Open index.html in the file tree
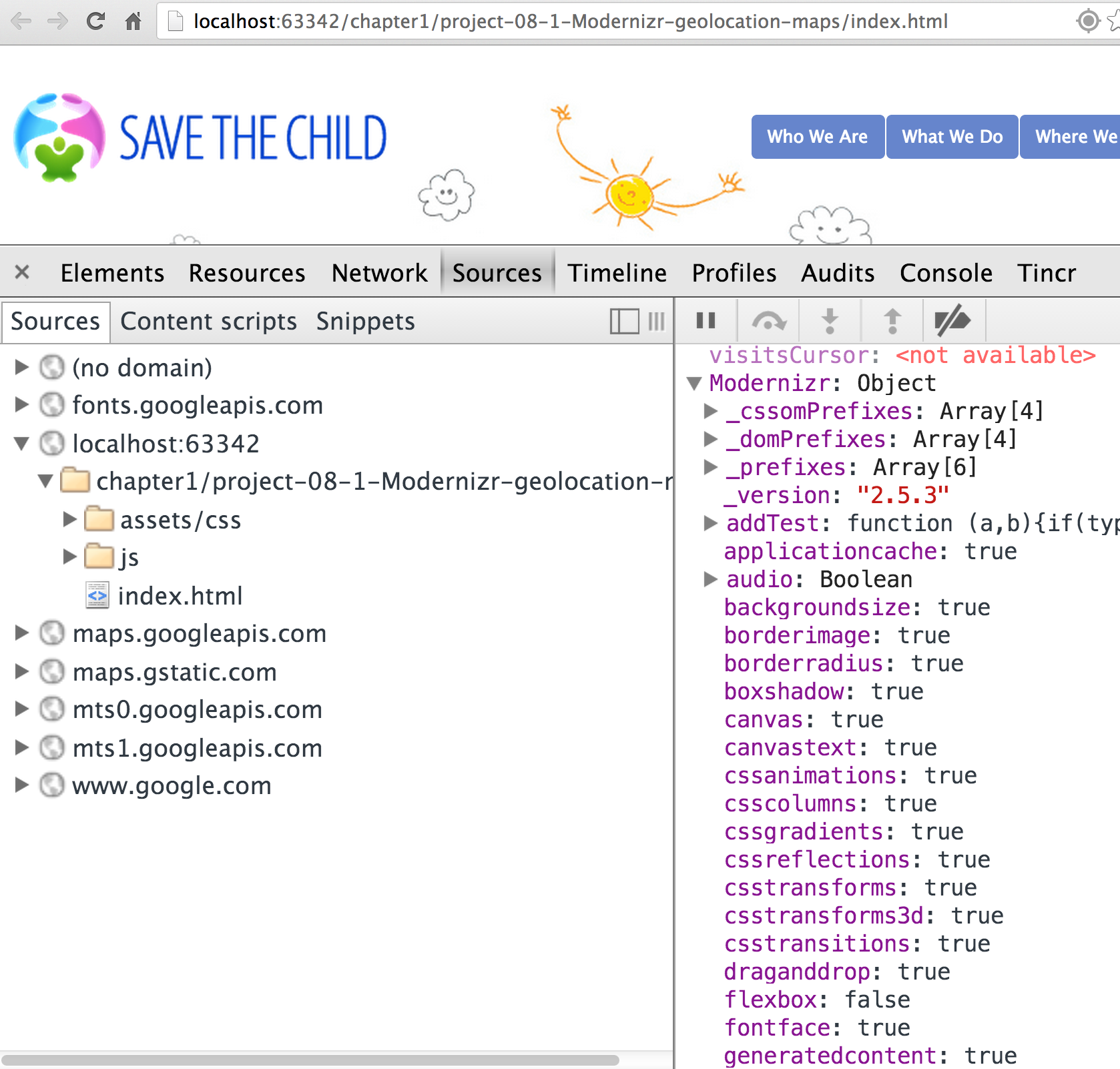 [x=180, y=596]
